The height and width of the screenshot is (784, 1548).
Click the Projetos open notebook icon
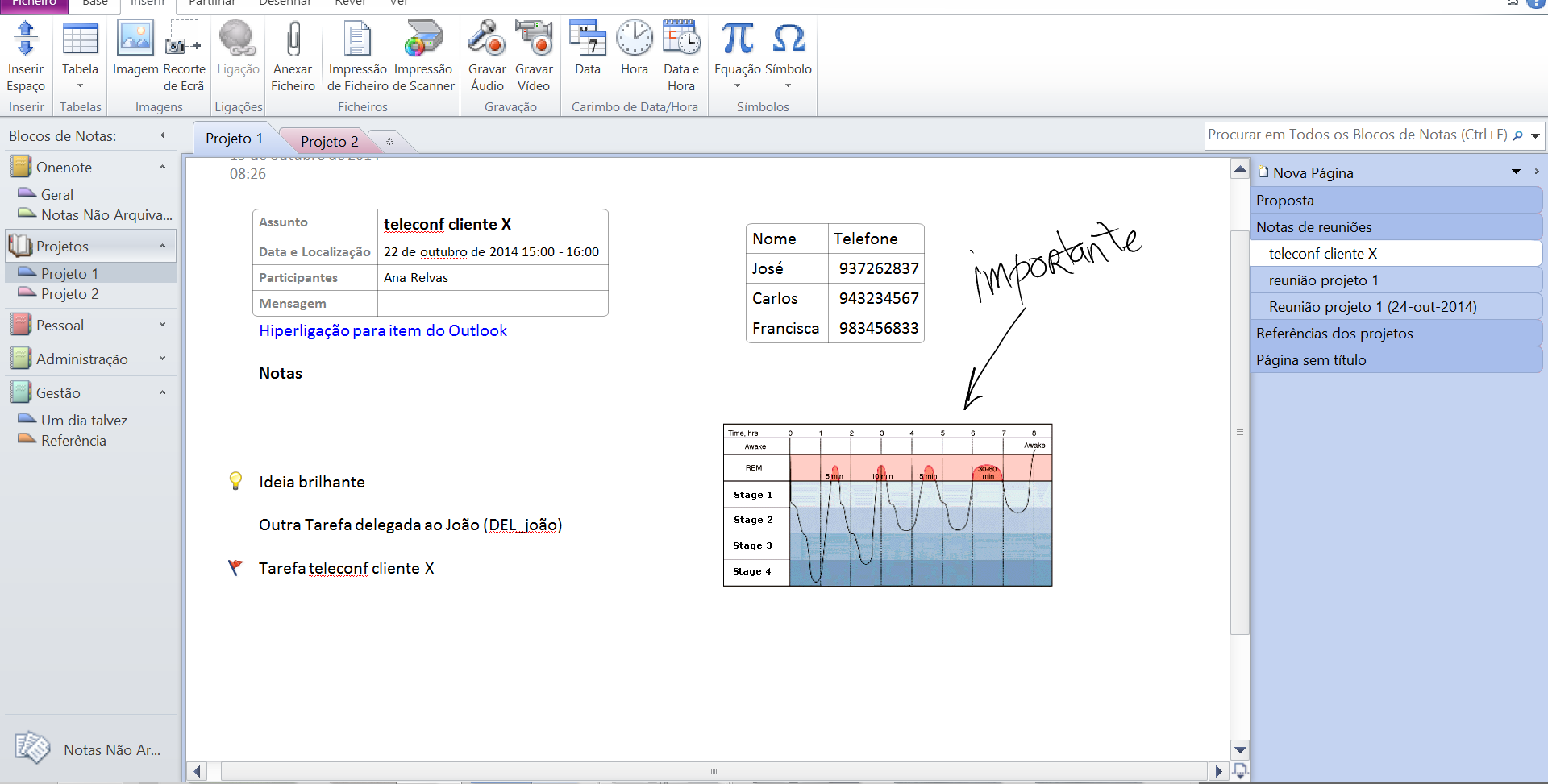click(x=20, y=246)
